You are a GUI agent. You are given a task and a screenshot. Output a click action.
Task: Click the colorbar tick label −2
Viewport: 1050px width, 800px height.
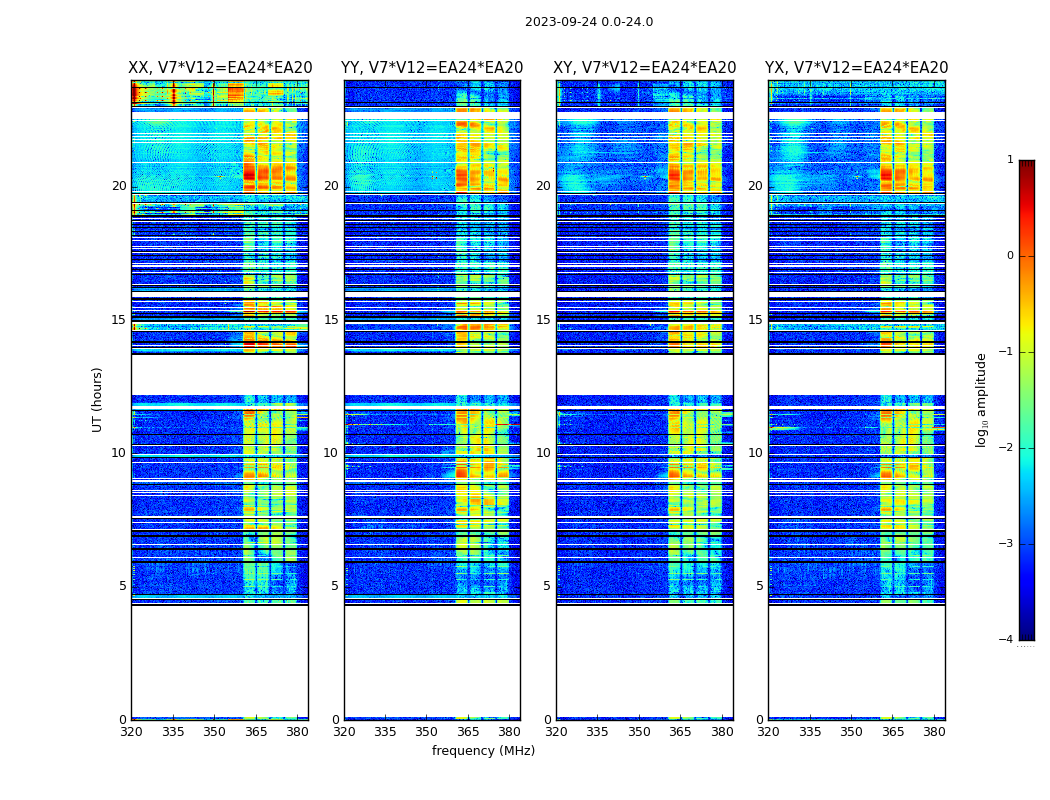pyautogui.click(x=1006, y=449)
